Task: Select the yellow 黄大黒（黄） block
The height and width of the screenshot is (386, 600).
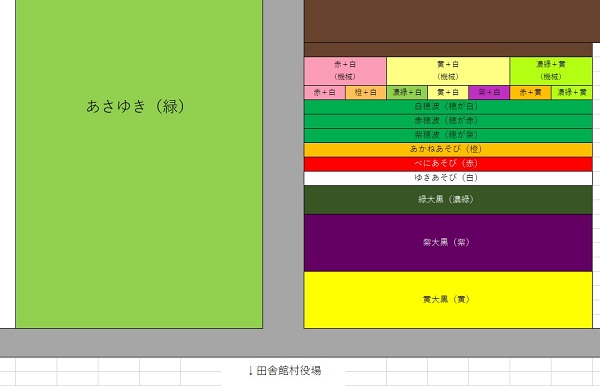Action: pyautogui.click(x=448, y=300)
